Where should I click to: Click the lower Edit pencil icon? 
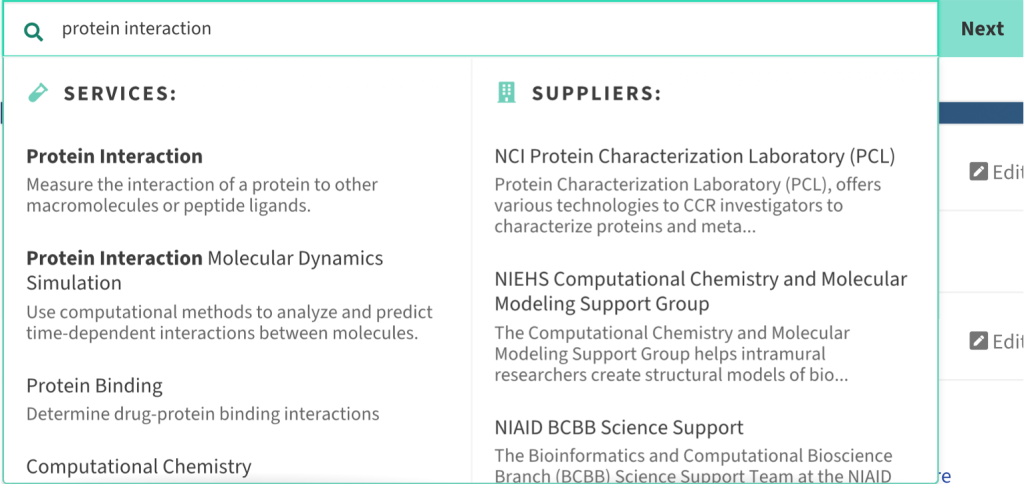978,341
